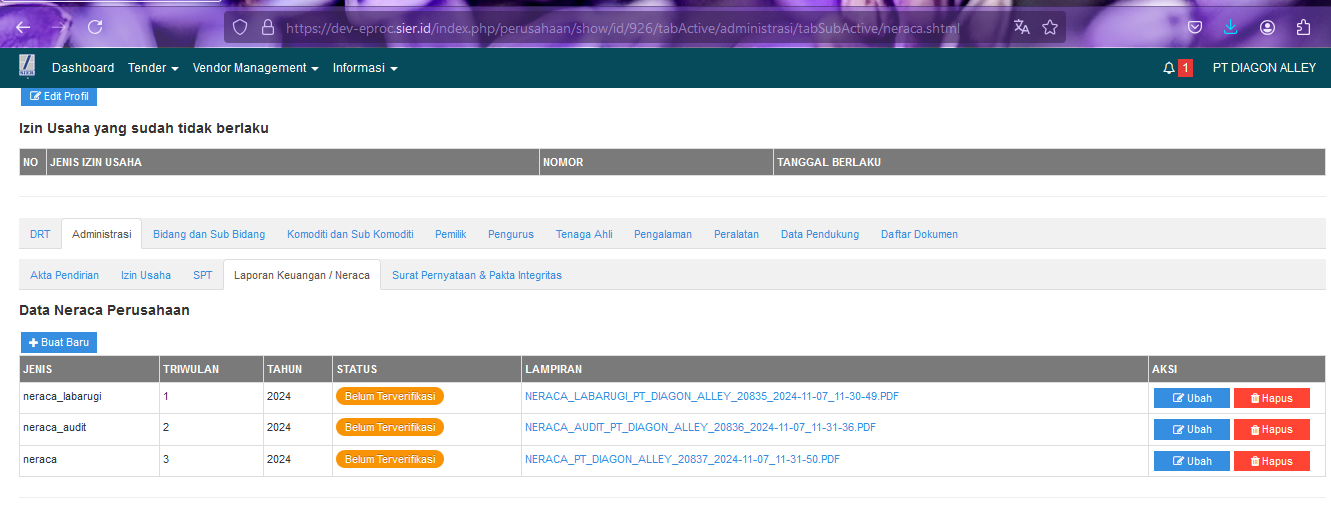Switch to the Bidang dan Sub Bidang tab

pos(209,234)
